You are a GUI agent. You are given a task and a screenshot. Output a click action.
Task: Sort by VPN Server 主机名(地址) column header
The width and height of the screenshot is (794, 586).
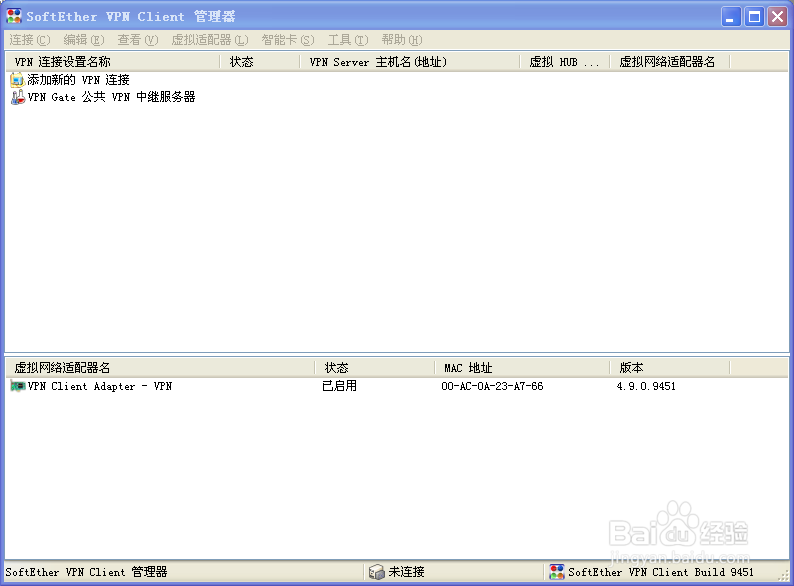(410, 62)
